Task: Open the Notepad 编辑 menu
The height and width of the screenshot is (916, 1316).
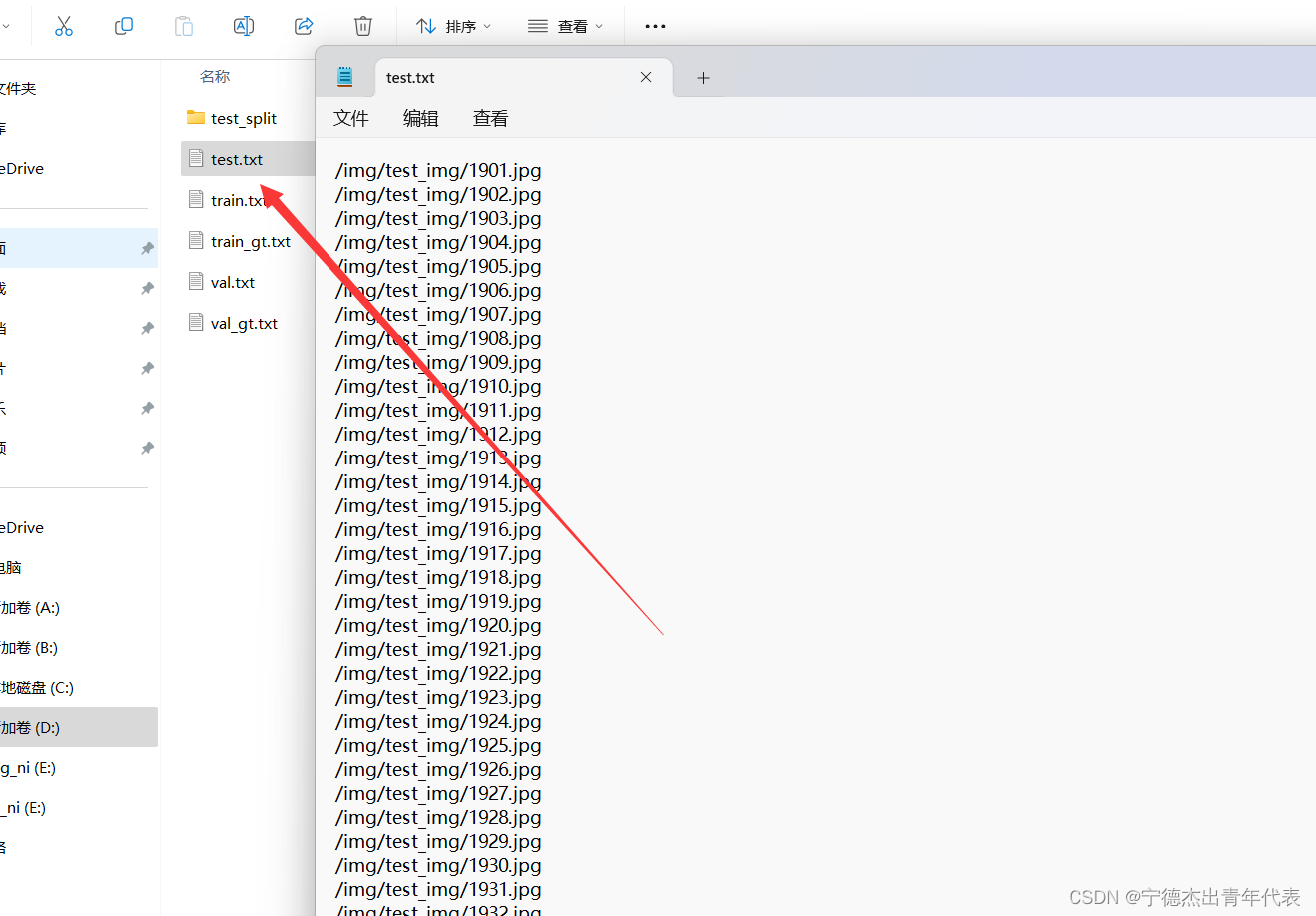Action: (421, 118)
